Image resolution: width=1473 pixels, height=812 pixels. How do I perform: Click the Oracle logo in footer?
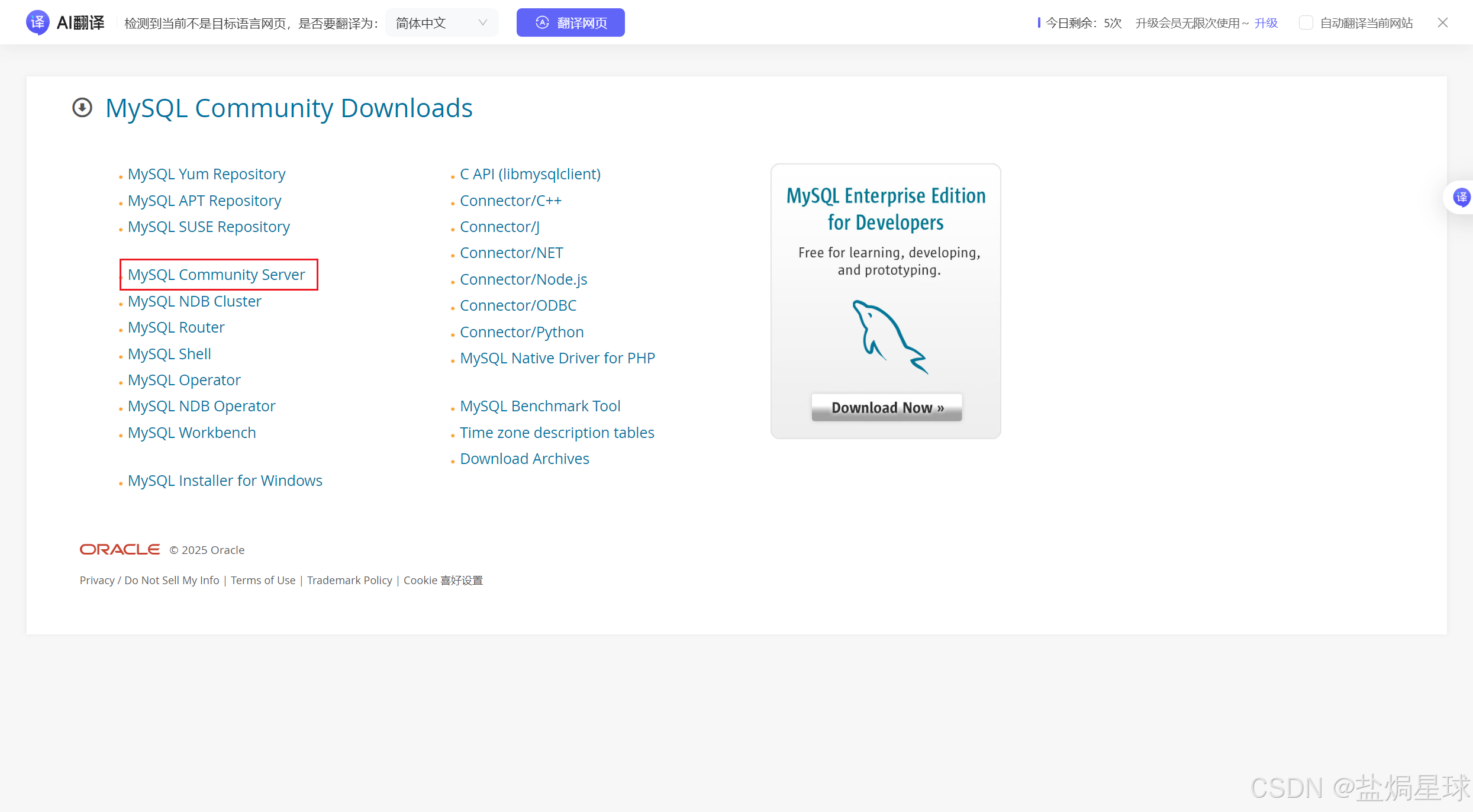[120, 549]
